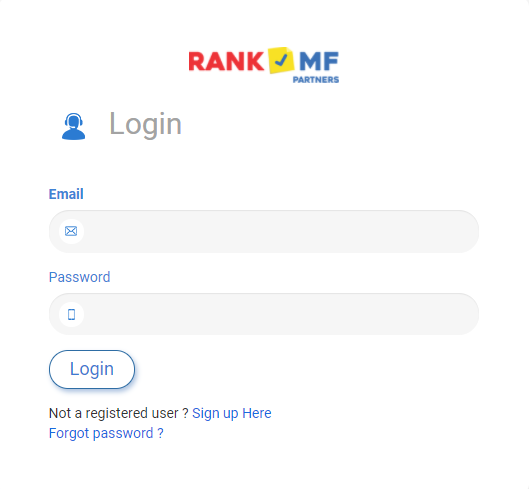The image size is (529, 489).
Task: Click the envelope icon in Email field
Action: tap(71, 231)
